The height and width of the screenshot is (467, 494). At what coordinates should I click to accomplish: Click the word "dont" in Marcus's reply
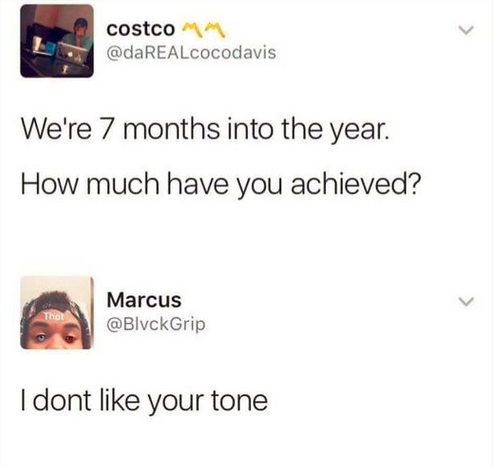[x=62, y=400]
